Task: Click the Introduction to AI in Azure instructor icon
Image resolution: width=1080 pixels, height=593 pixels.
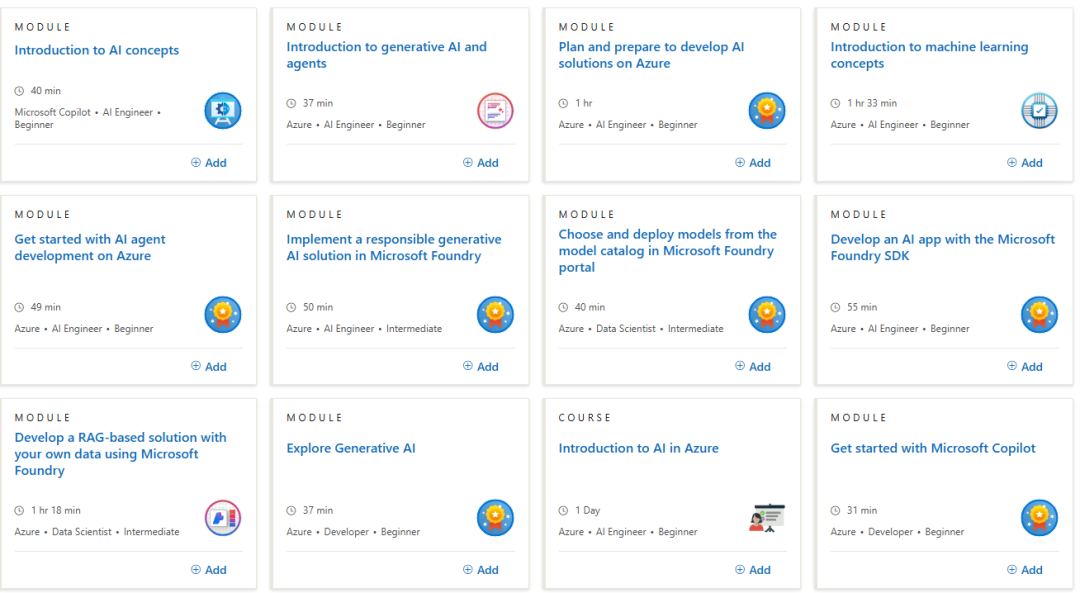Action: click(767, 518)
